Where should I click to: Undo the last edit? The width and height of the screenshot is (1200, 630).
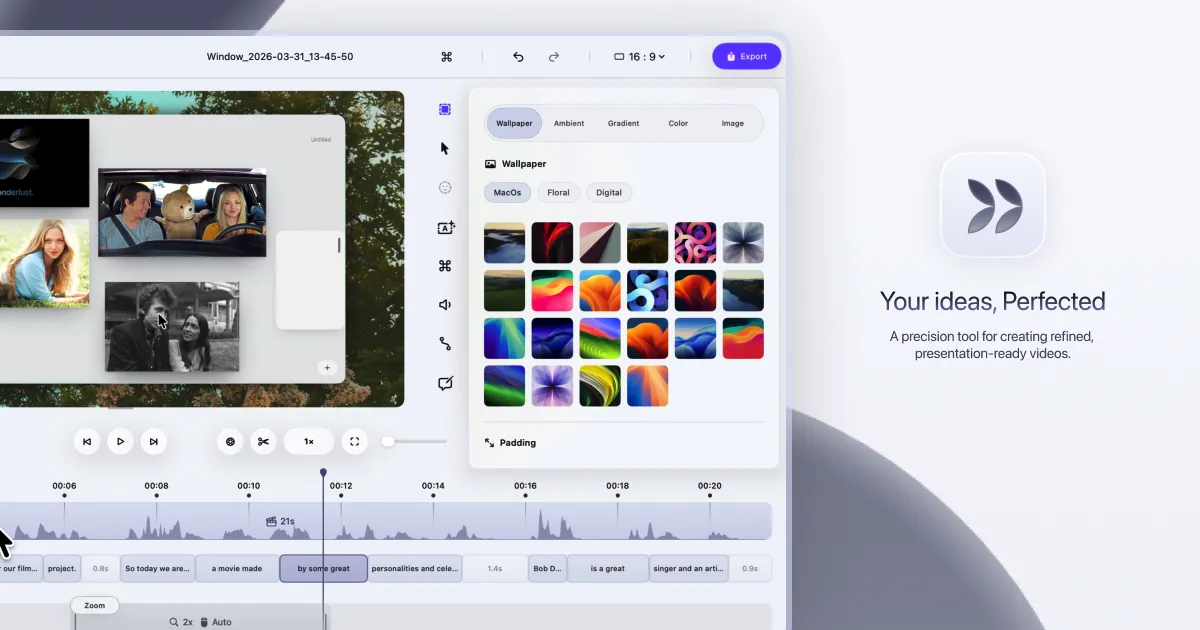[x=518, y=57]
